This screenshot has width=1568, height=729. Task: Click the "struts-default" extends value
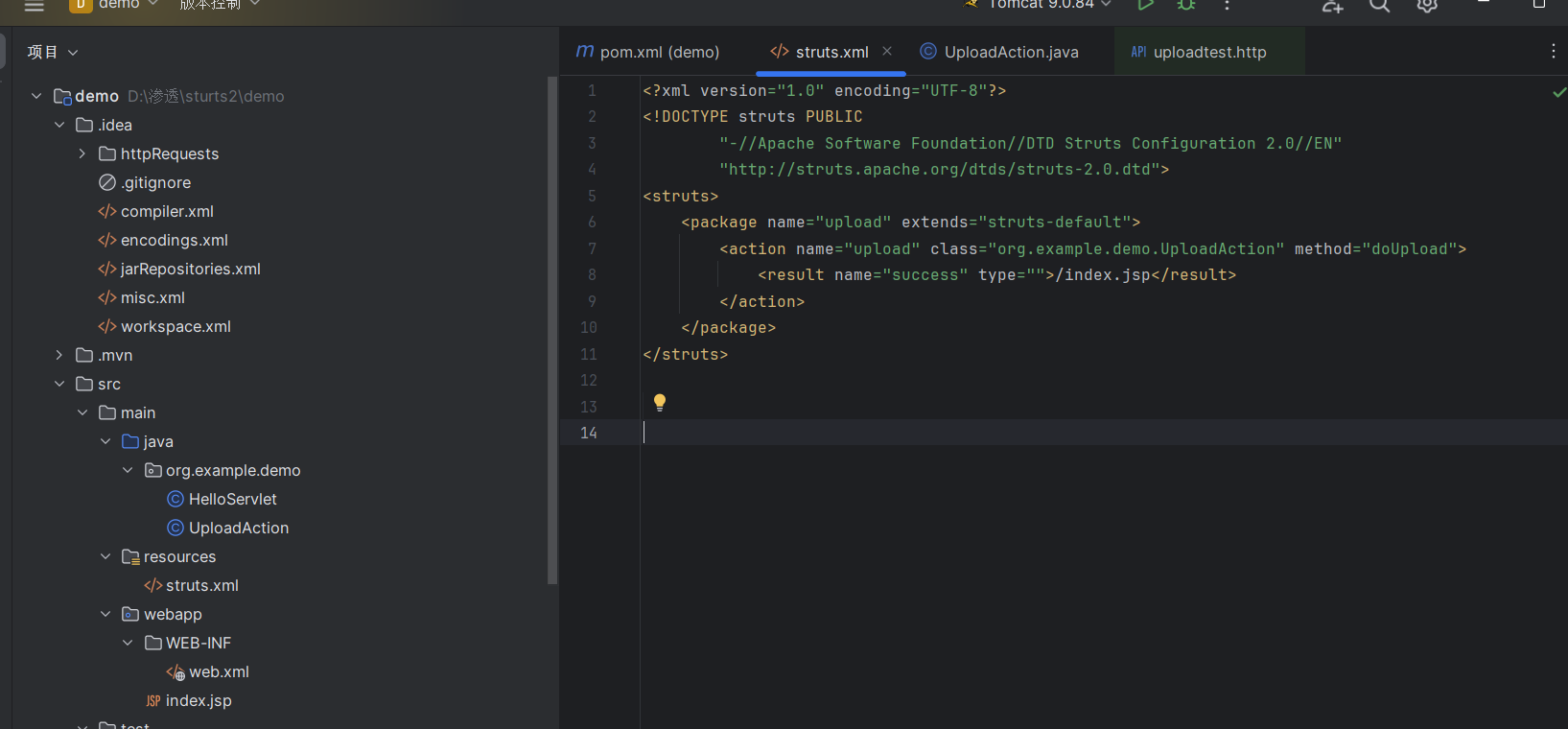(x=1055, y=222)
